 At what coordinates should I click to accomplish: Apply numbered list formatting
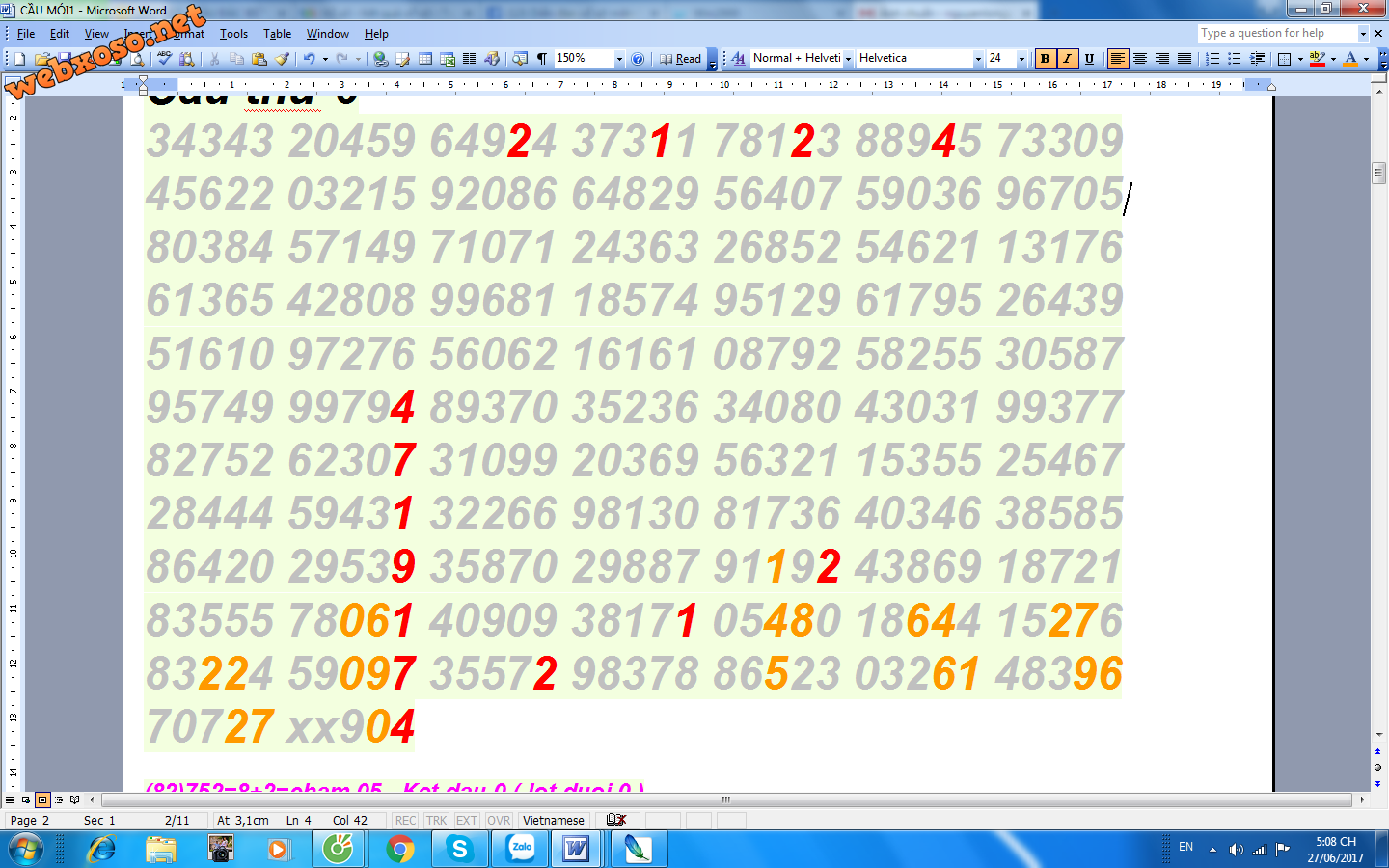[1212, 59]
